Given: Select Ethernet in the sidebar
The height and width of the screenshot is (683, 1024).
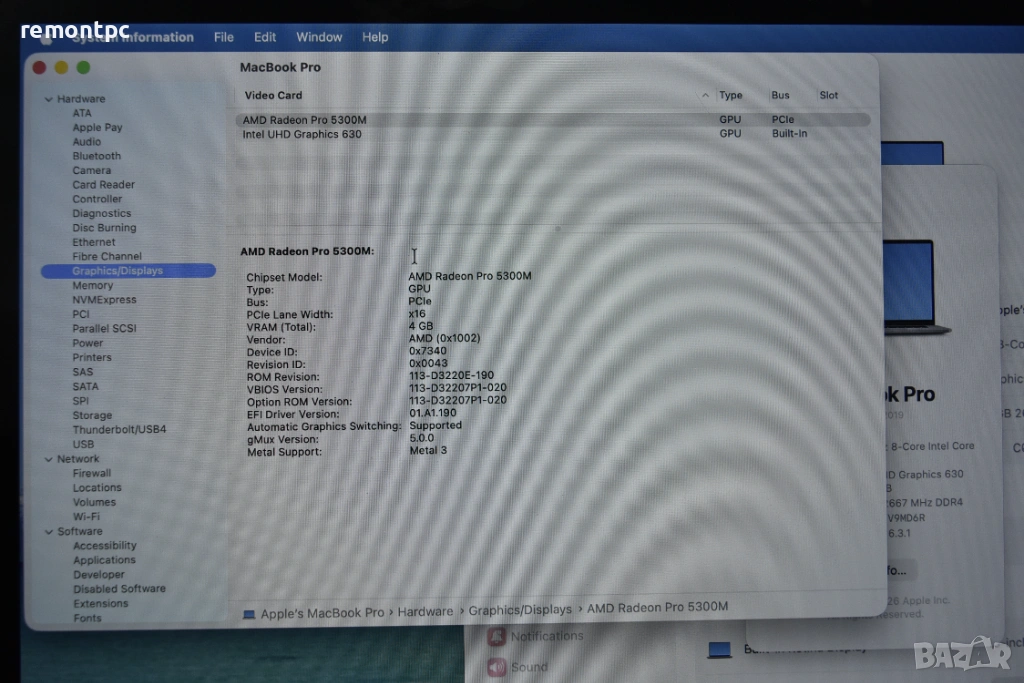Looking at the screenshot, I should 93,242.
